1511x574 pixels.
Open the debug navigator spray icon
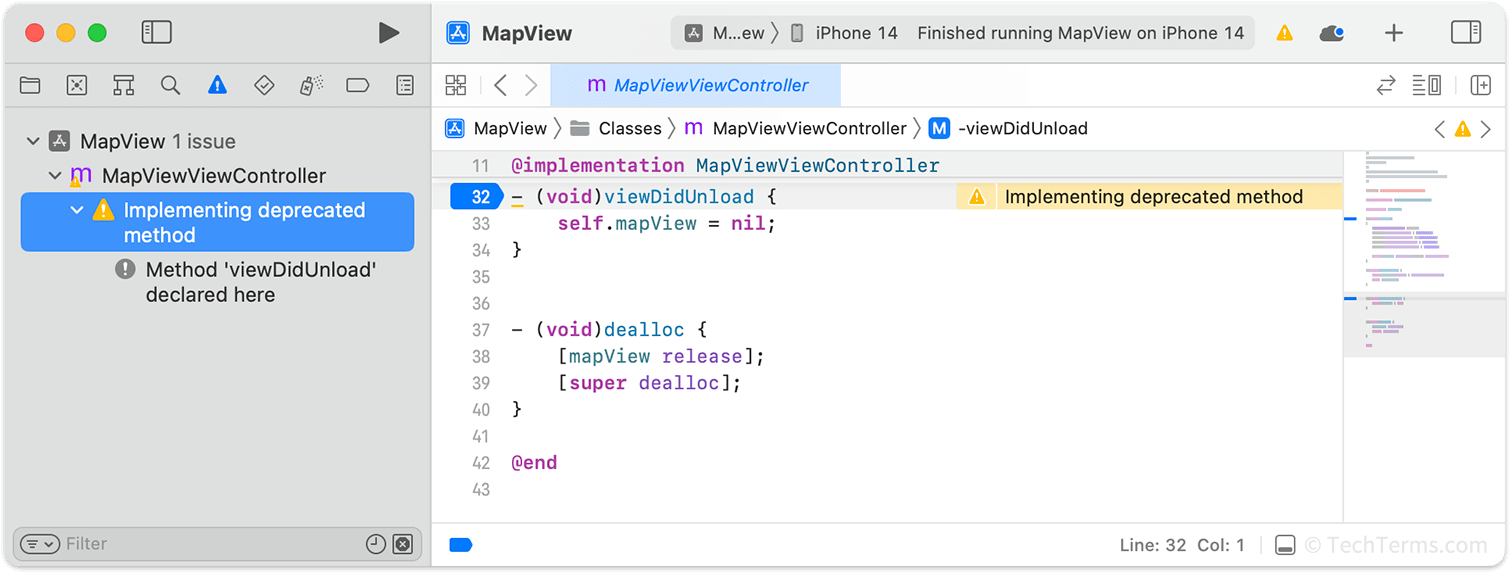(311, 86)
